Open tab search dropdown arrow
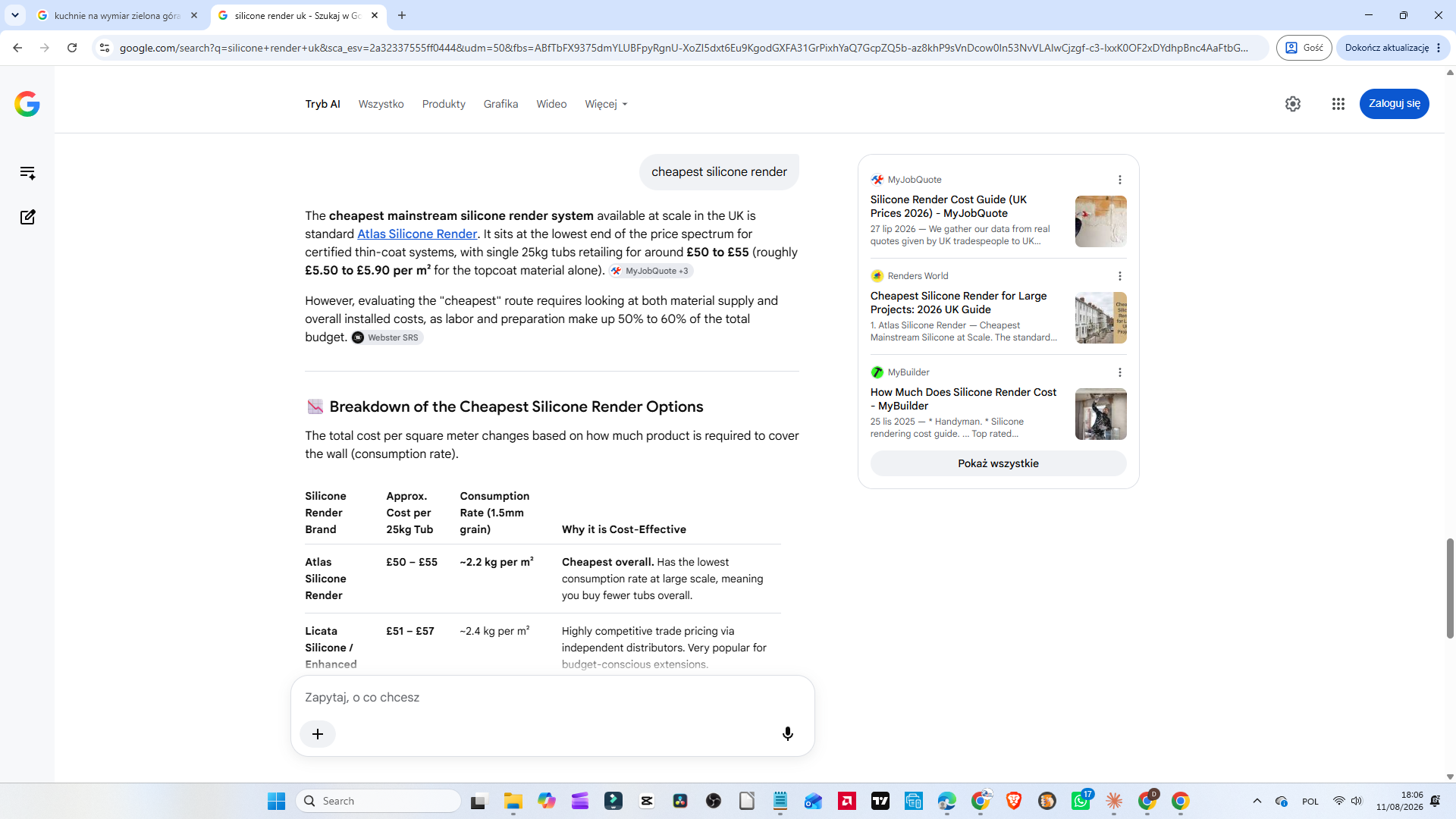 (14, 15)
